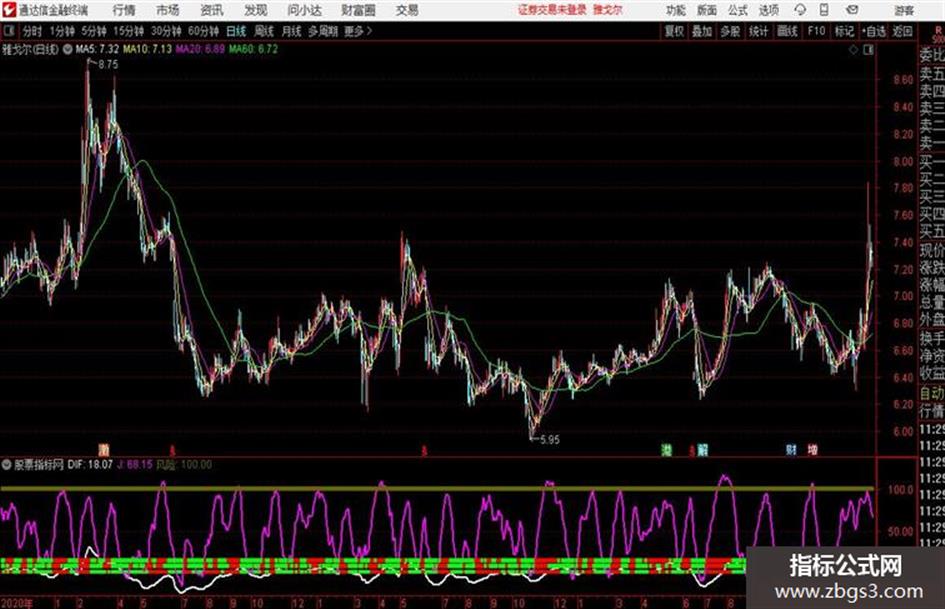Viewport: 945px width, 609px height.
Task: Click the MA10: 7.13 label
Action: [x=147, y=49]
